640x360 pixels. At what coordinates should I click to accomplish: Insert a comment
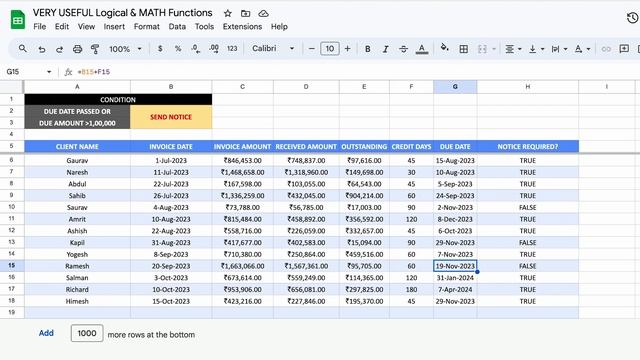pos(624,49)
